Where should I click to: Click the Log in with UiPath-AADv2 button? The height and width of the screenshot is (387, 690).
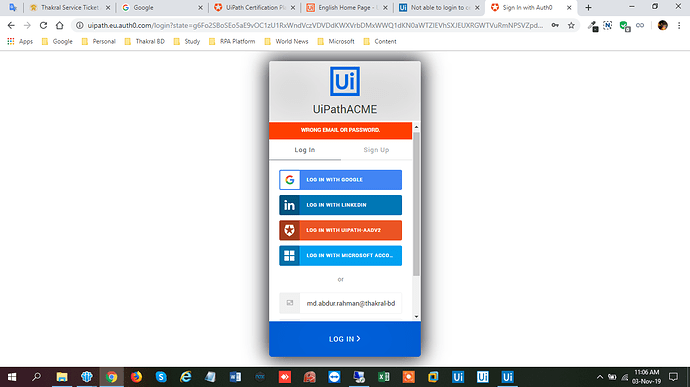tap(340, 230)
